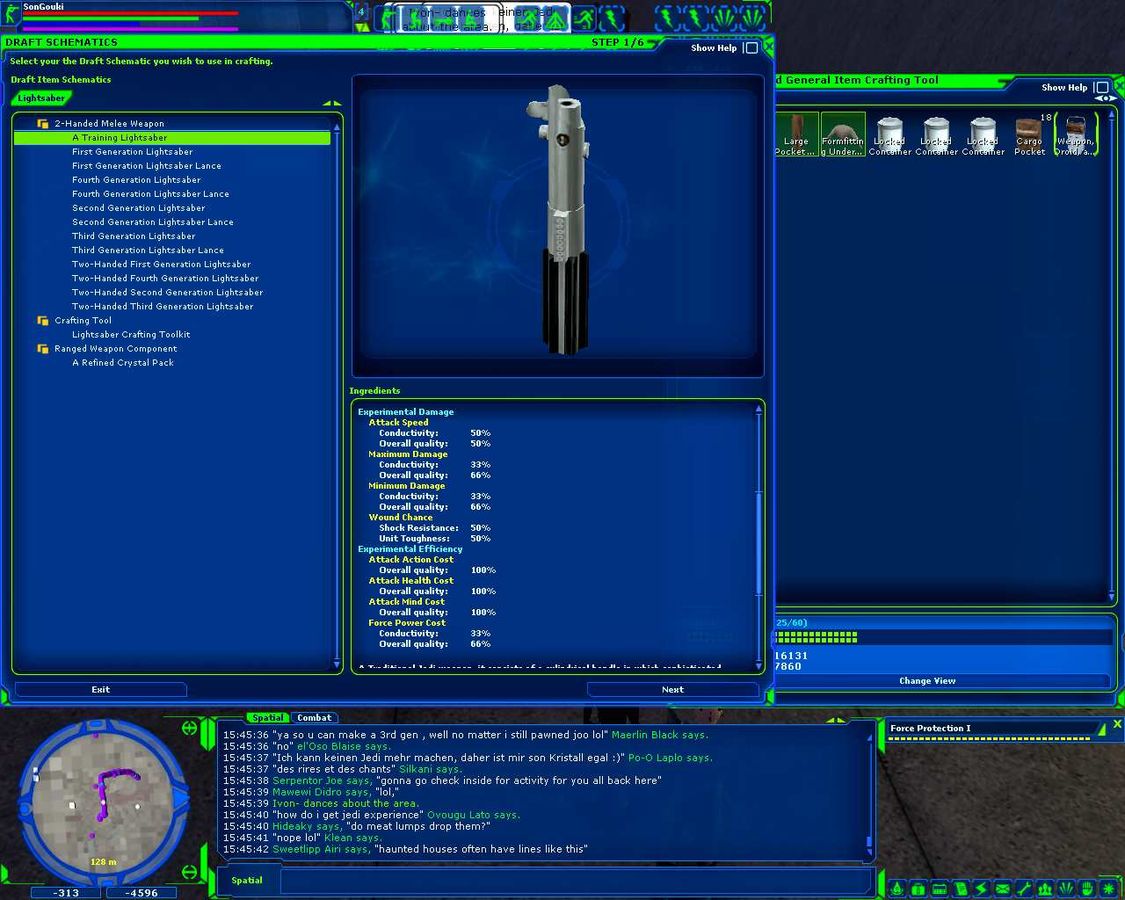Click the top round toggle beside the radar
The height and width of the screenshot is (900, 1125).
pos(188,728)
